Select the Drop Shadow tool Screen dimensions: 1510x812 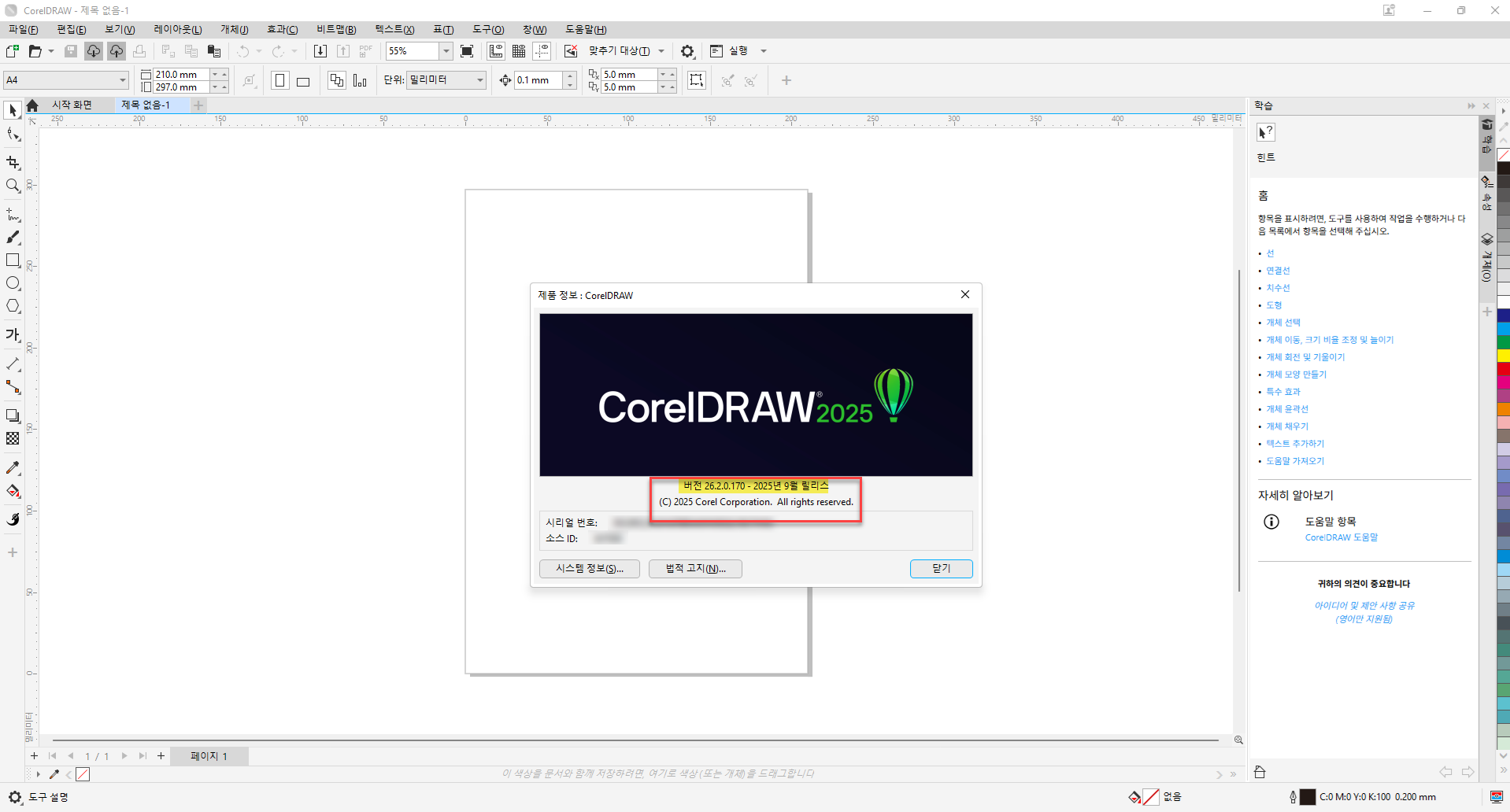click(x=13, y=415)
